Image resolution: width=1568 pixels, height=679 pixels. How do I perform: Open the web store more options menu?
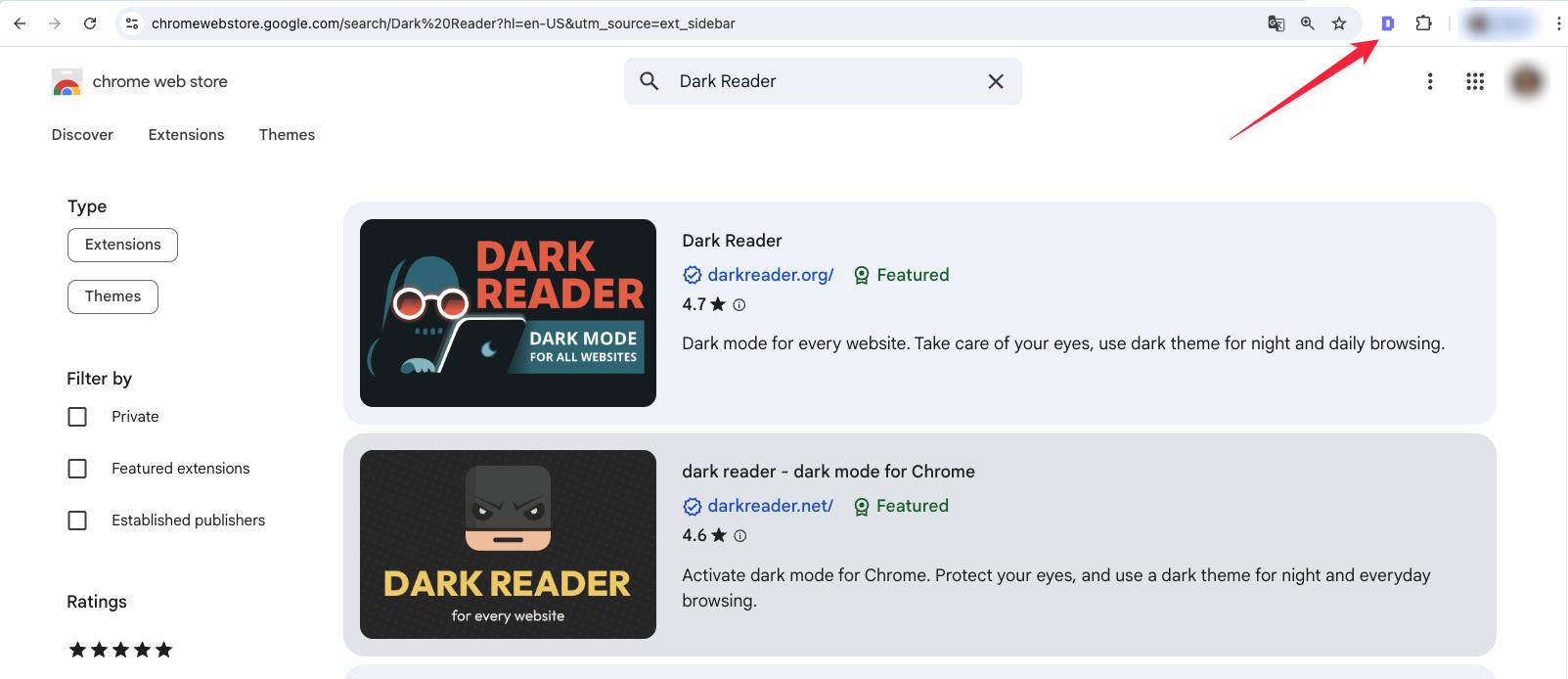pos(1430,81)
